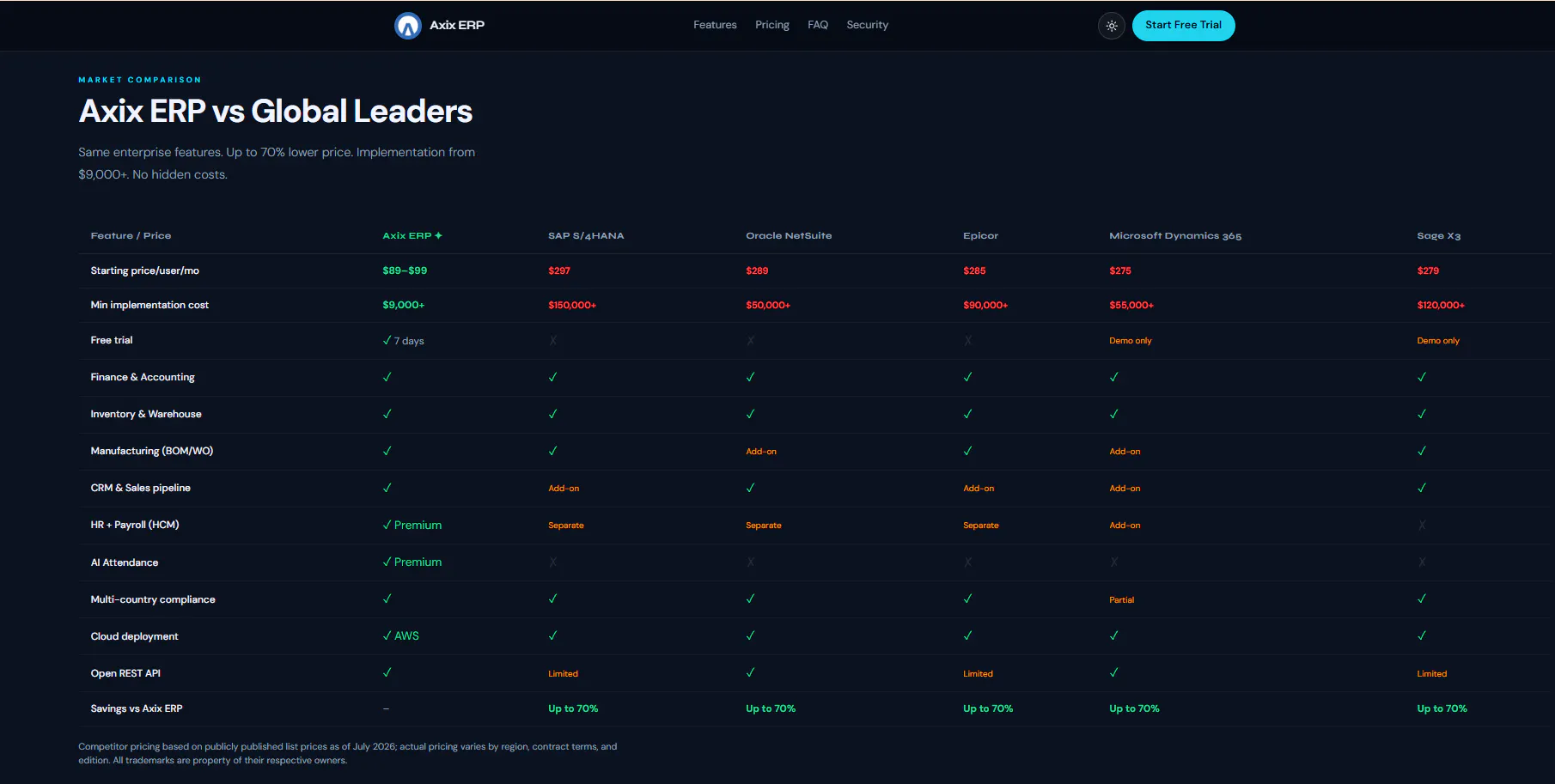
Task: Select the 'Inventory & Warehouse' row label
Action: tap(146, 414)
